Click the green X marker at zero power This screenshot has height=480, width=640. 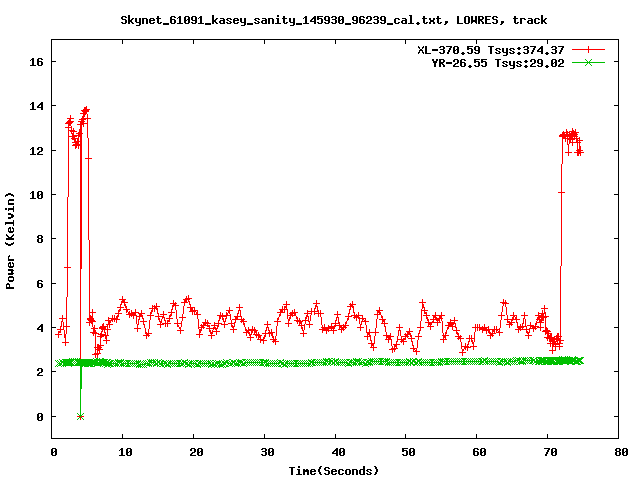[x=80, y=416]
